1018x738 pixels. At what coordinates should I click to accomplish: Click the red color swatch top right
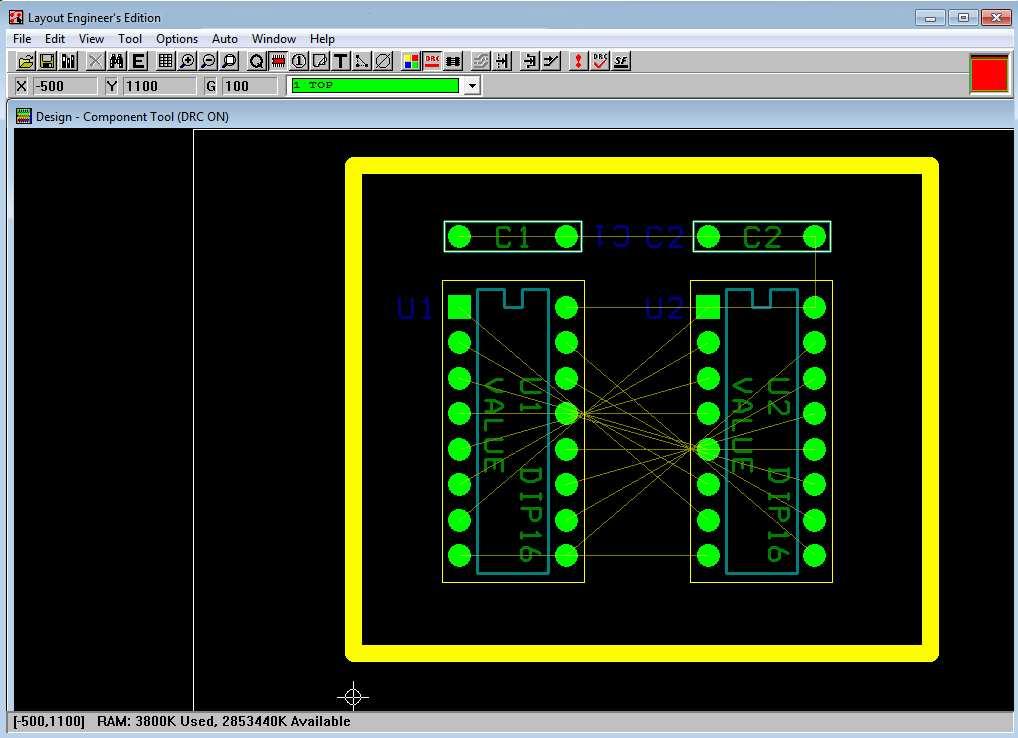coord(989,73)
